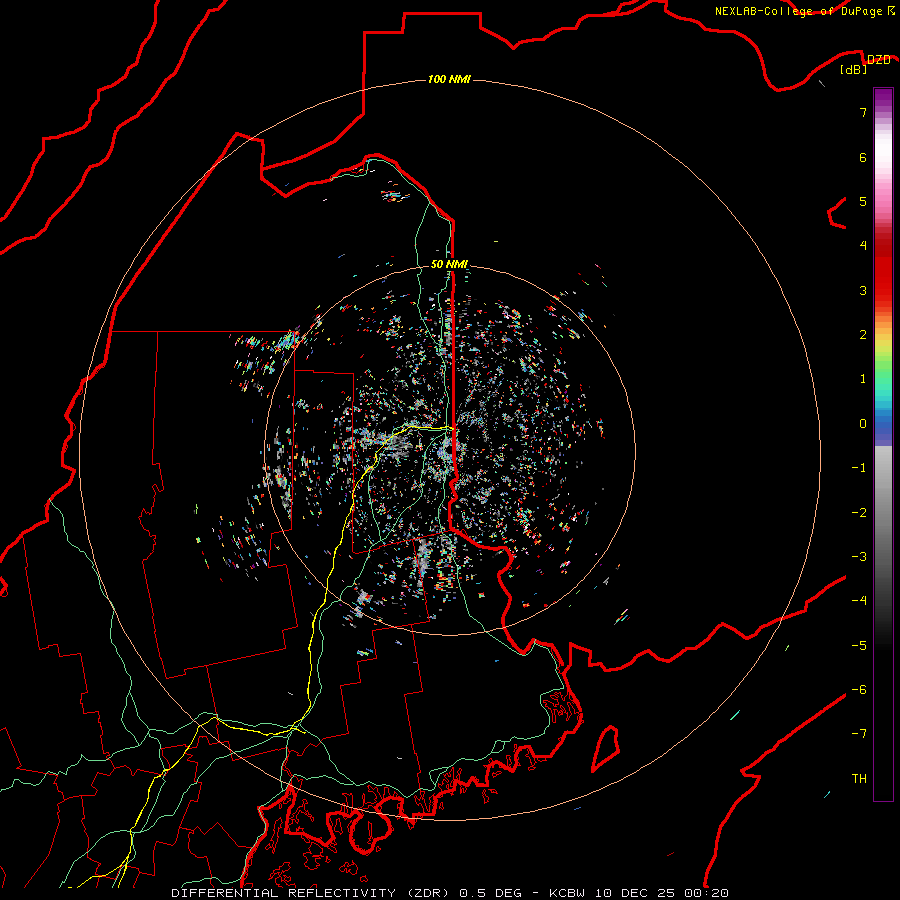Click the -4 value on the color scale
This screenshot has height=900, width=900.
tap(859, 601)
